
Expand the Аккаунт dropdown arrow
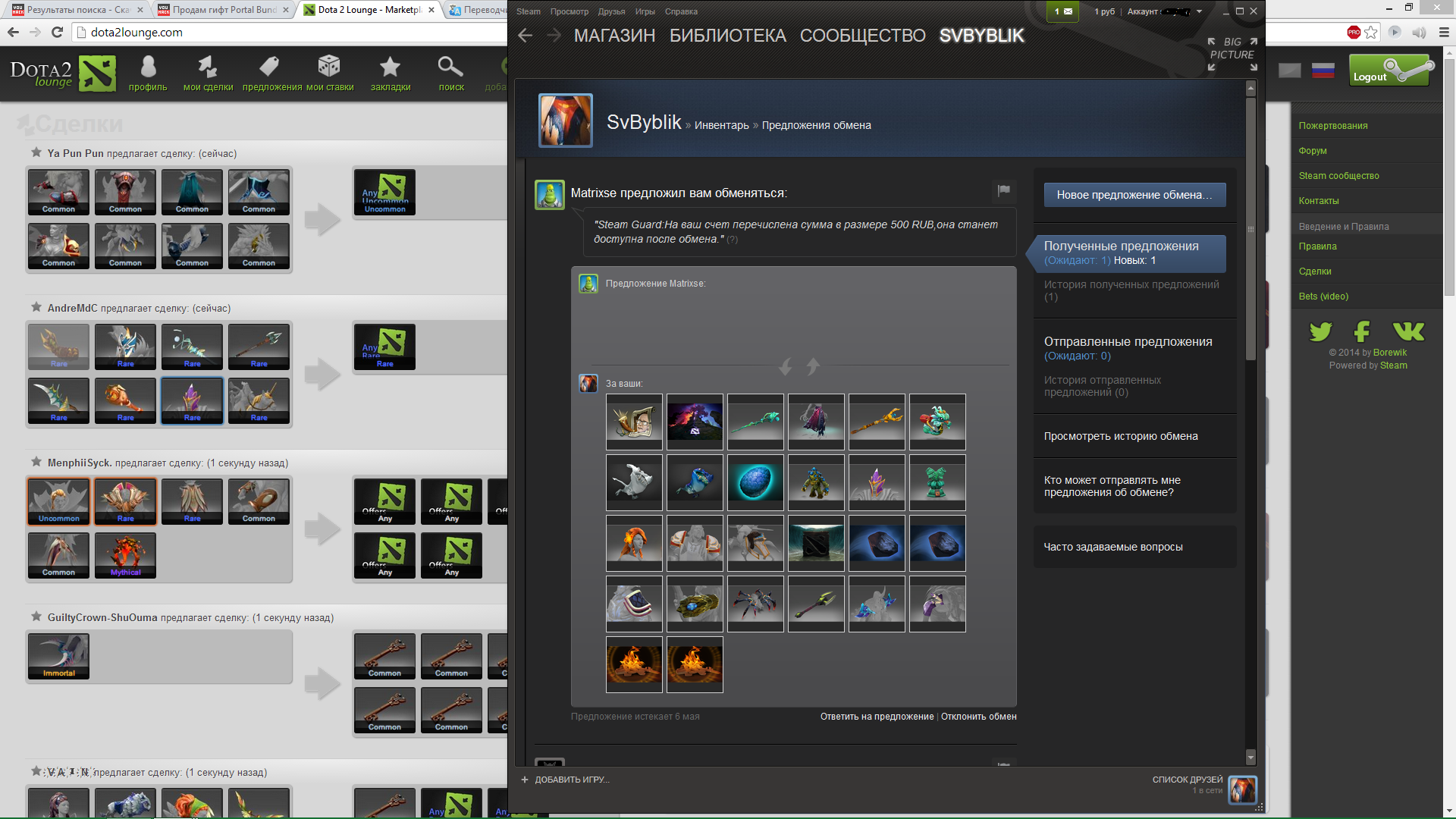pos(1199,11)
